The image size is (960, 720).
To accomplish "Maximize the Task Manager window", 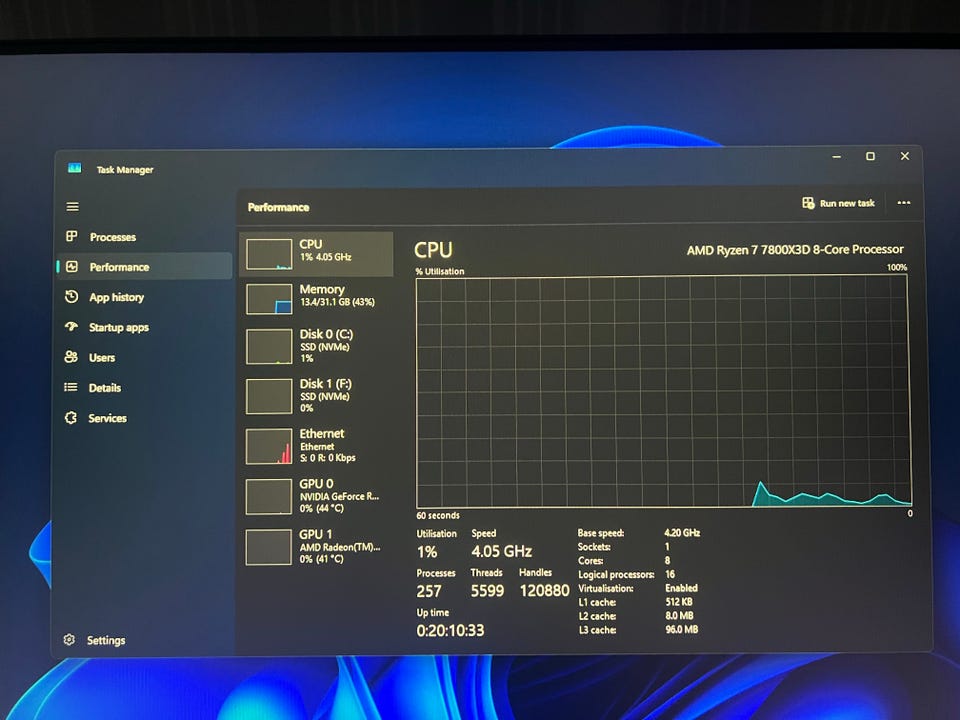I will pyautogui.click(x=870, y=156).
